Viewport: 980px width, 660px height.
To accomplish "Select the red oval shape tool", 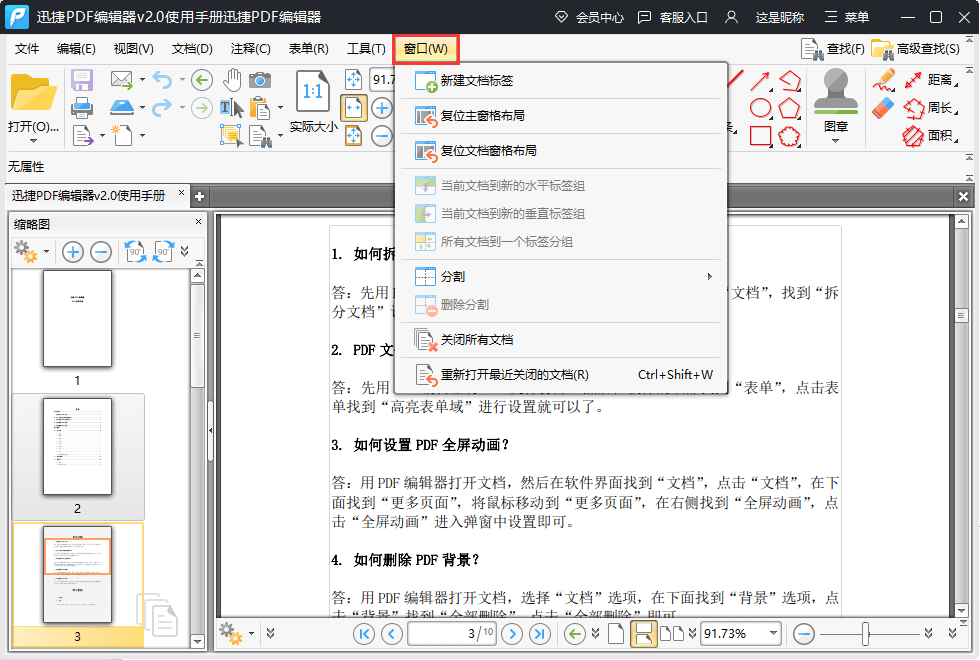I will (761, 107).
